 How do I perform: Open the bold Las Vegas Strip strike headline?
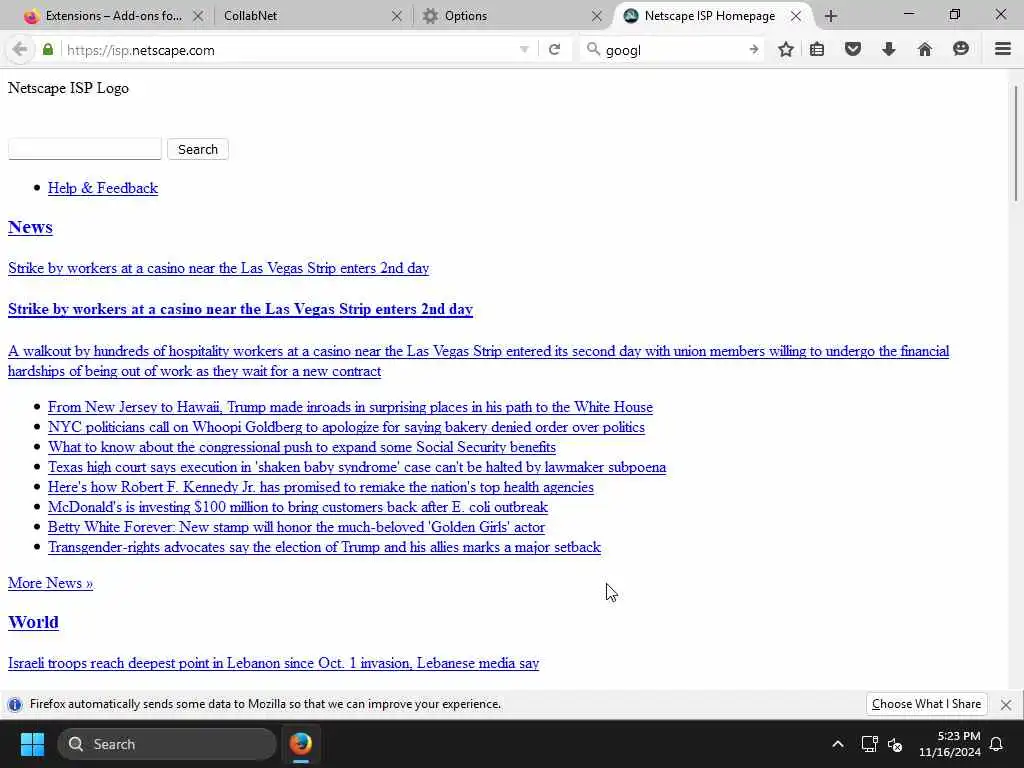[x=240, y=309]
